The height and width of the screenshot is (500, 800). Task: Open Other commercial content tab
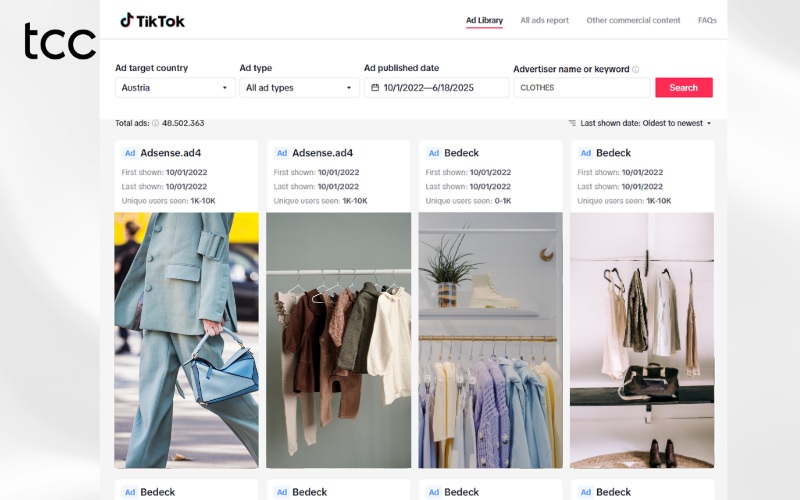point(633,20)
